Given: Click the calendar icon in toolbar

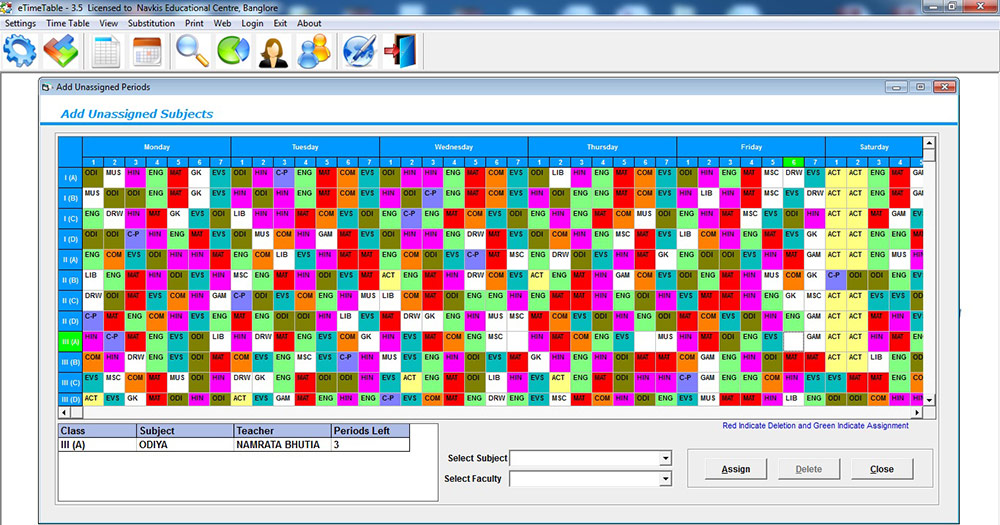Looking at the screenshot, I should [x=147, y=50].
